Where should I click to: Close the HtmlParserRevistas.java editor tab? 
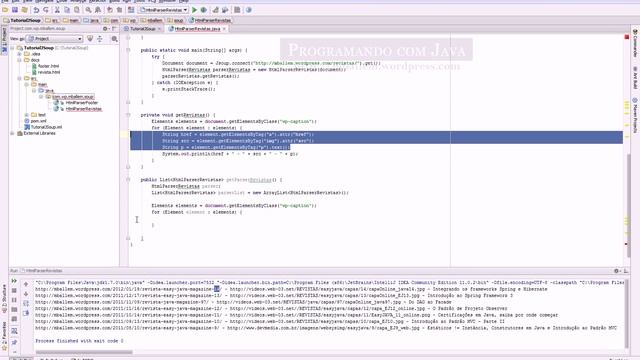tap(224, 29)
